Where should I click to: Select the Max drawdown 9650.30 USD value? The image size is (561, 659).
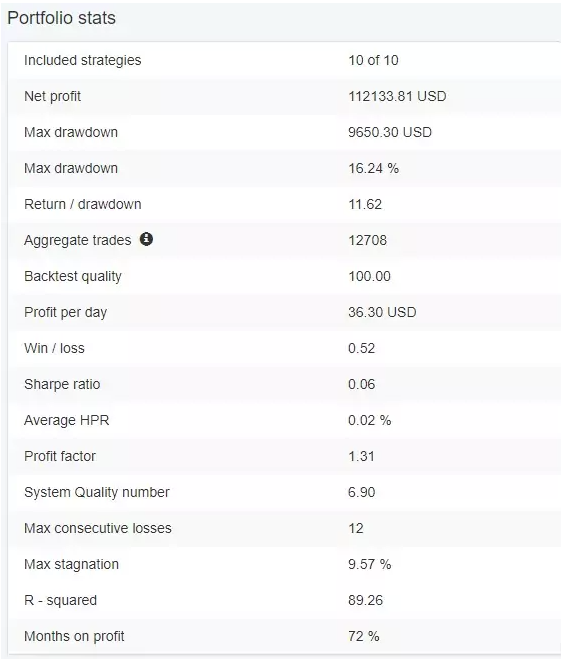tap(390, 132)
